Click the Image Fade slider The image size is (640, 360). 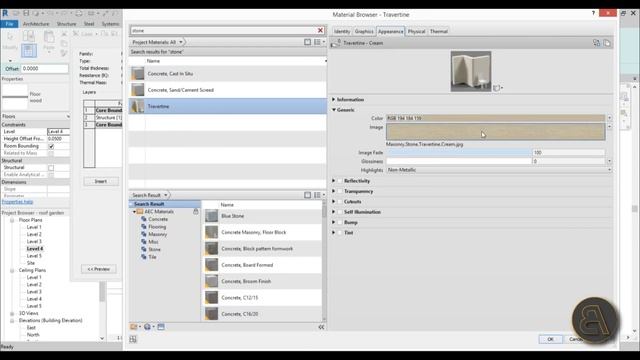pyautogui.click(x=459, y=153)
